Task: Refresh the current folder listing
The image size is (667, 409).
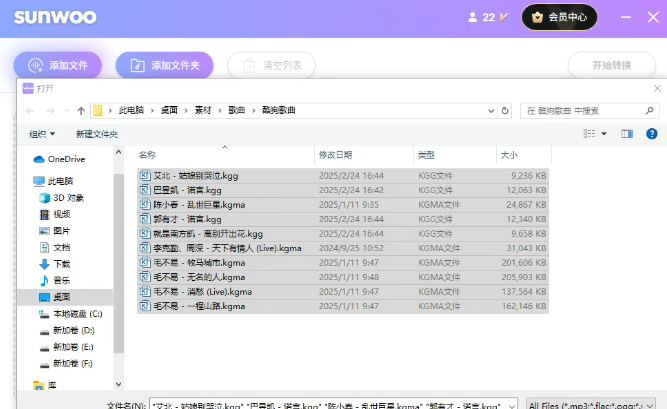Action: tap(506, 110)
